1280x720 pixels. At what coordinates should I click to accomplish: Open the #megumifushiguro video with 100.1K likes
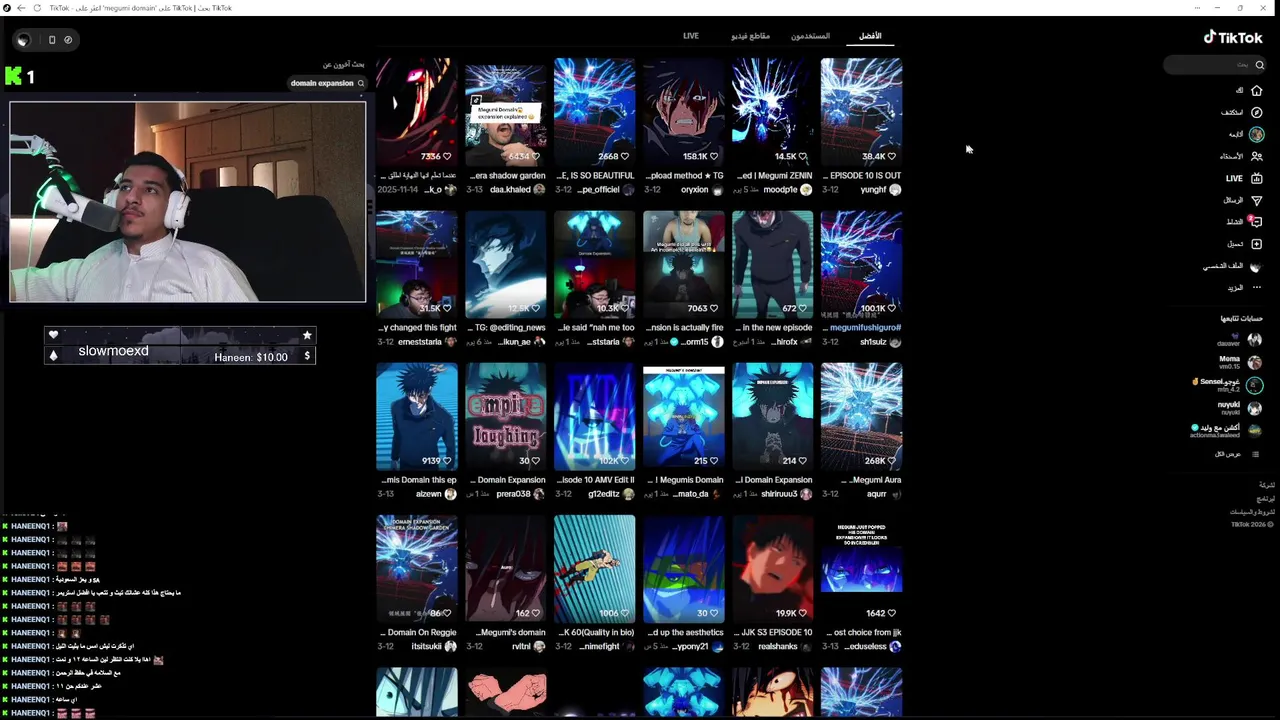861,263
